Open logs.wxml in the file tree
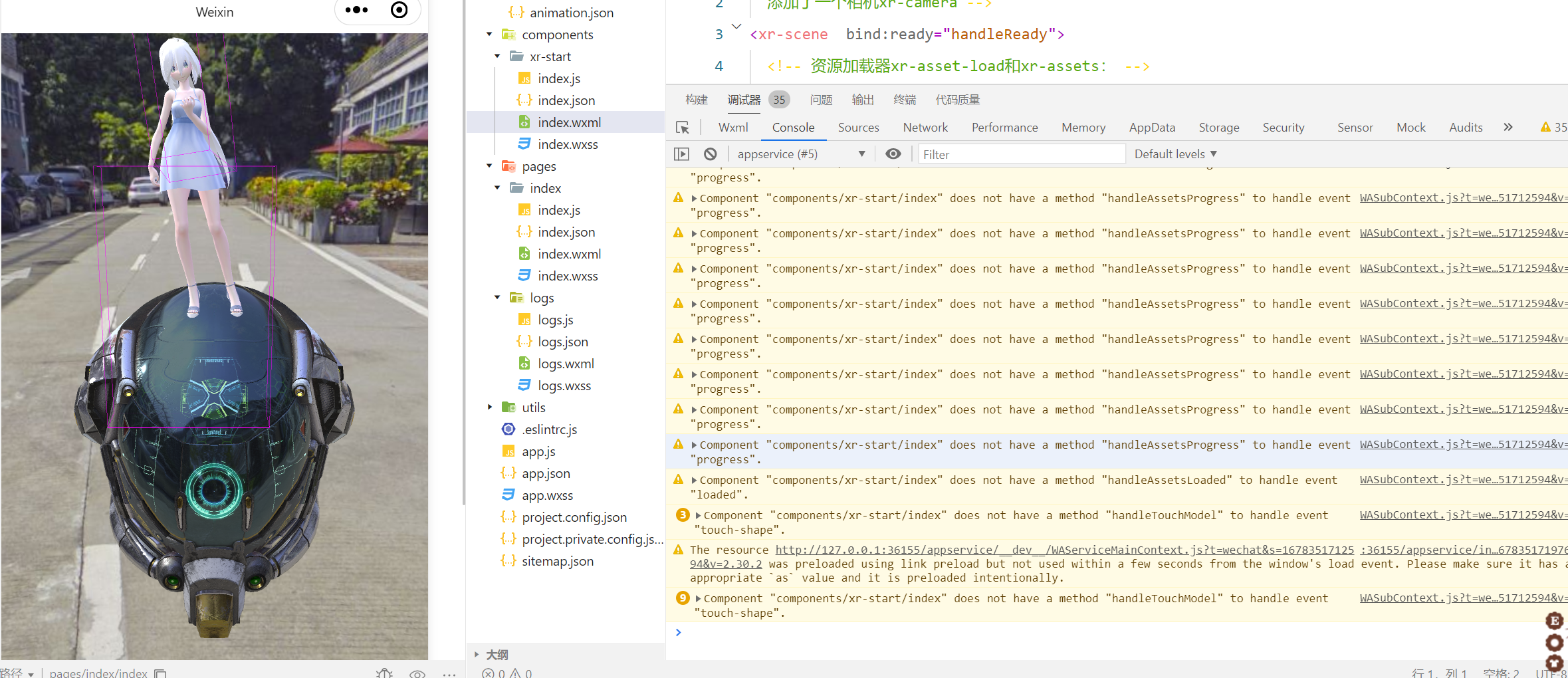 pos(566,364)
